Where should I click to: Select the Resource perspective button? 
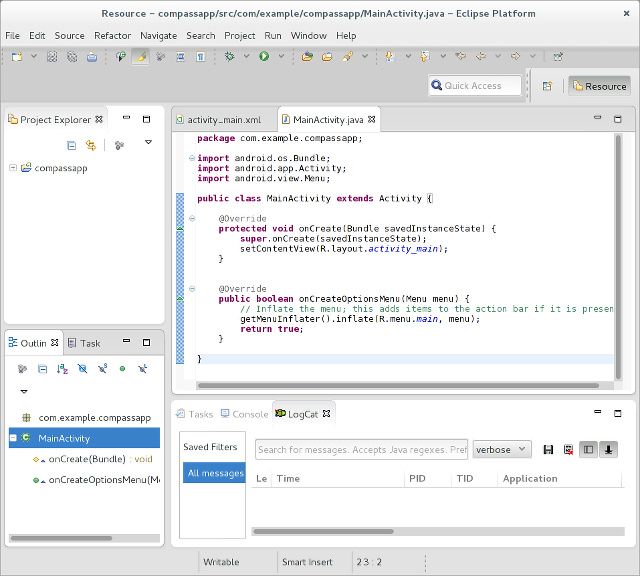599,86
